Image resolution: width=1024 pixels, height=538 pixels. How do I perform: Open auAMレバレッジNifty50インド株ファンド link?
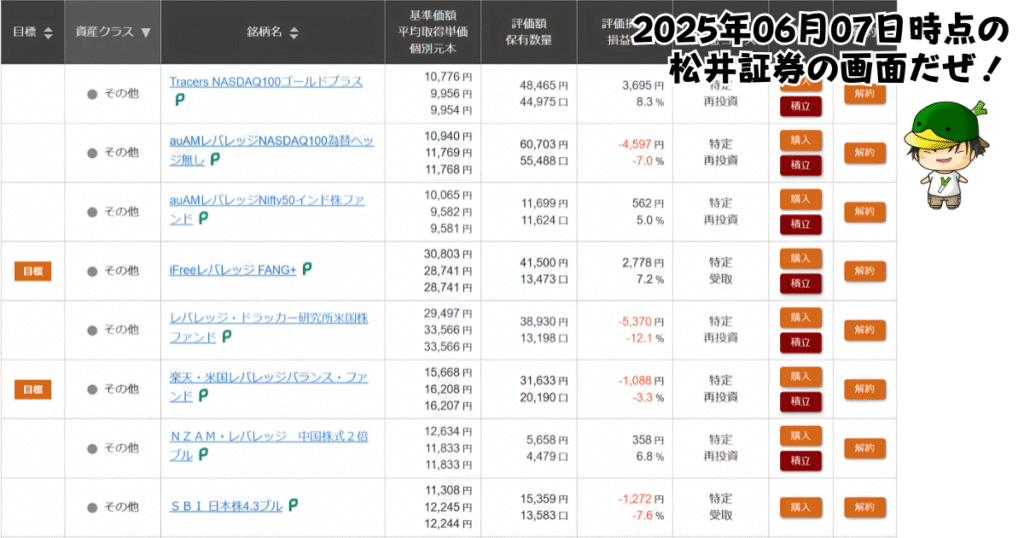pos(267,209)
